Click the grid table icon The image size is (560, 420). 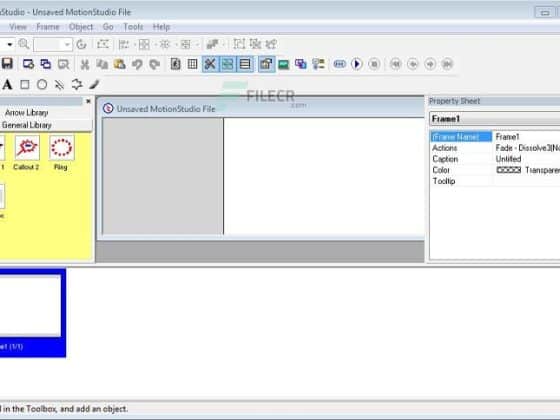coord(192,64)
